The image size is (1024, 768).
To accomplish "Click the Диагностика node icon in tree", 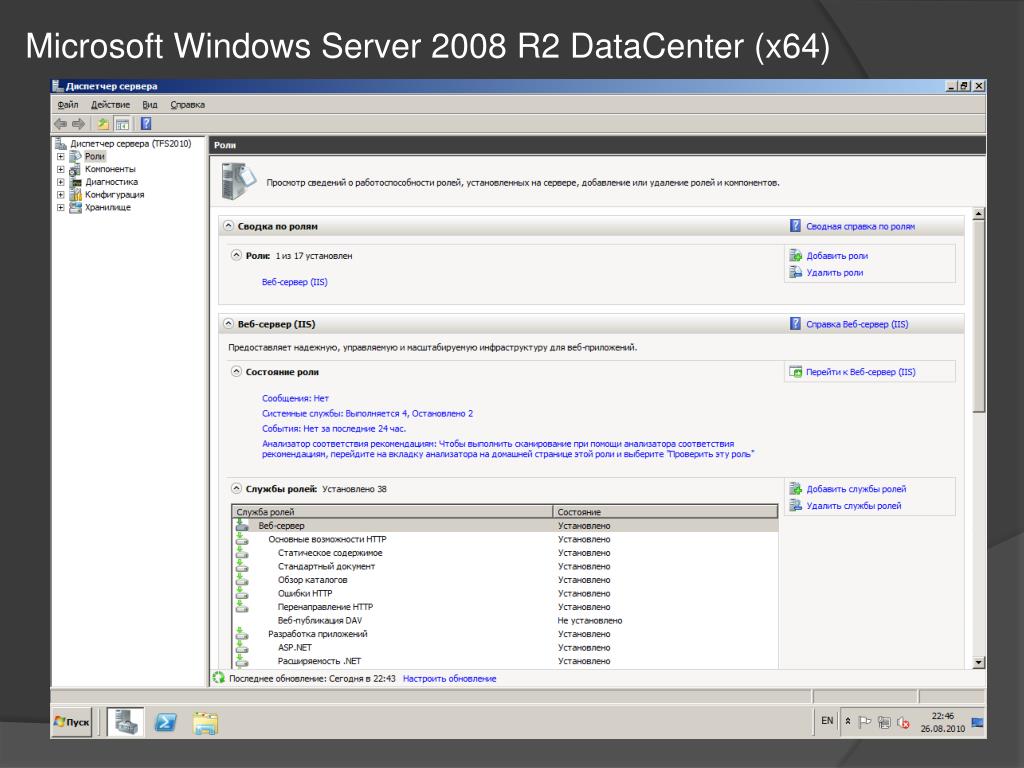I will (x=75, y=182).
